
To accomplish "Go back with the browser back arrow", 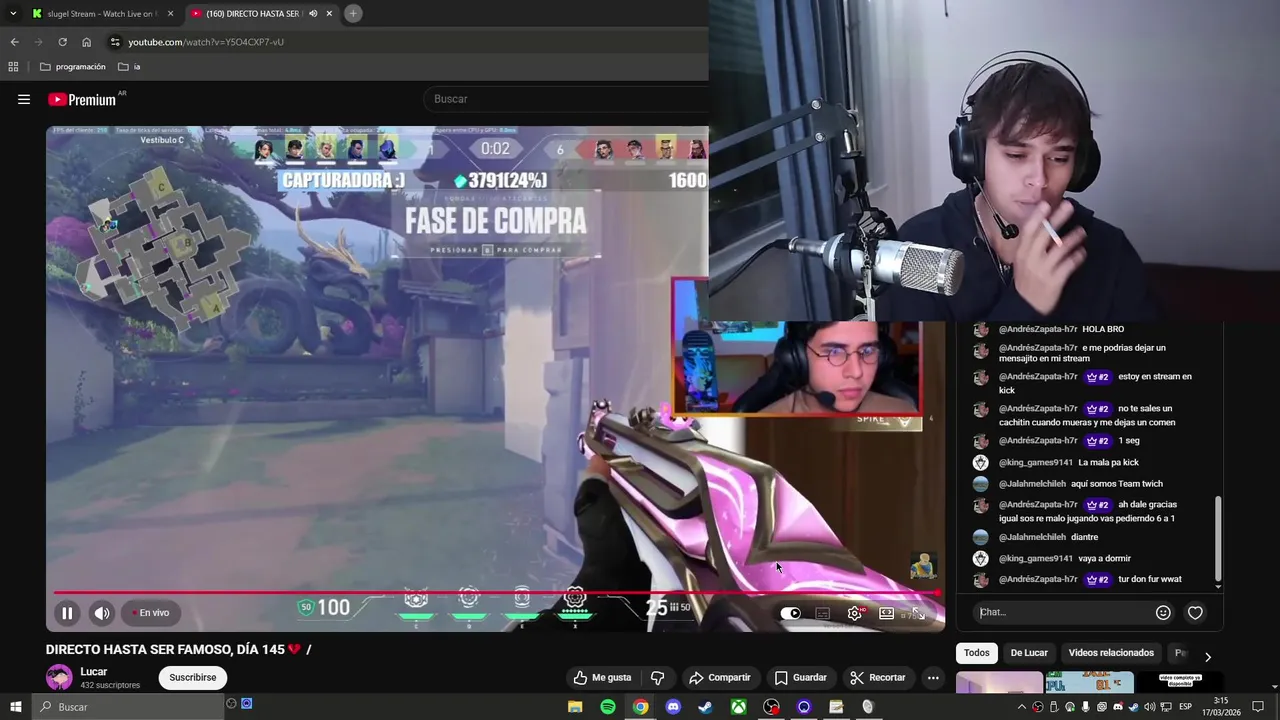I will pyautogui.click(x=14, y=42).
